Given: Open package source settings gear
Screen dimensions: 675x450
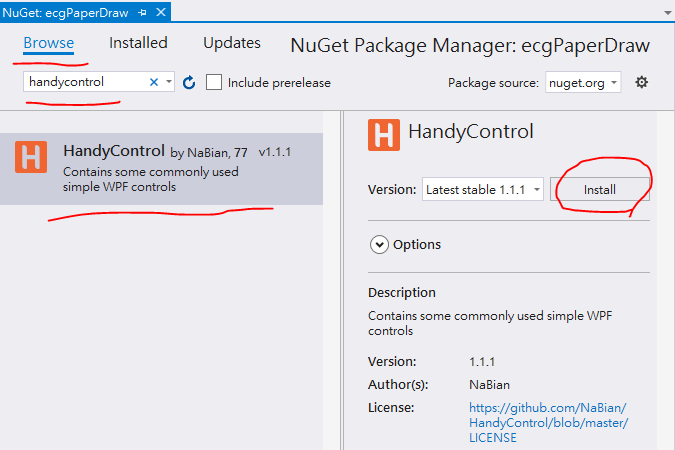Looking at the screenshot, I should (641, 82).
